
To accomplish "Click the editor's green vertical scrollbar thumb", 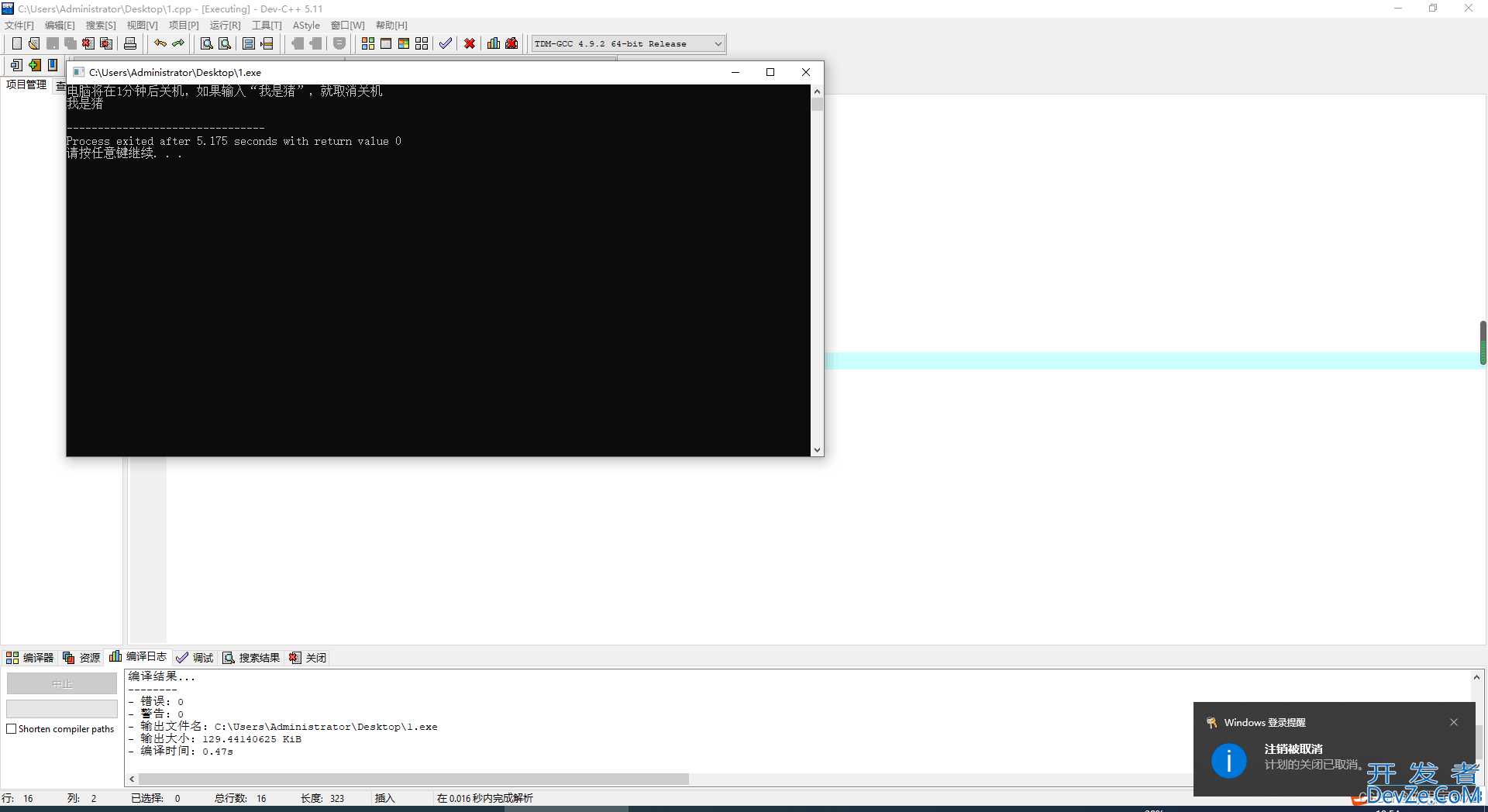I will [x=1483, y=342].
